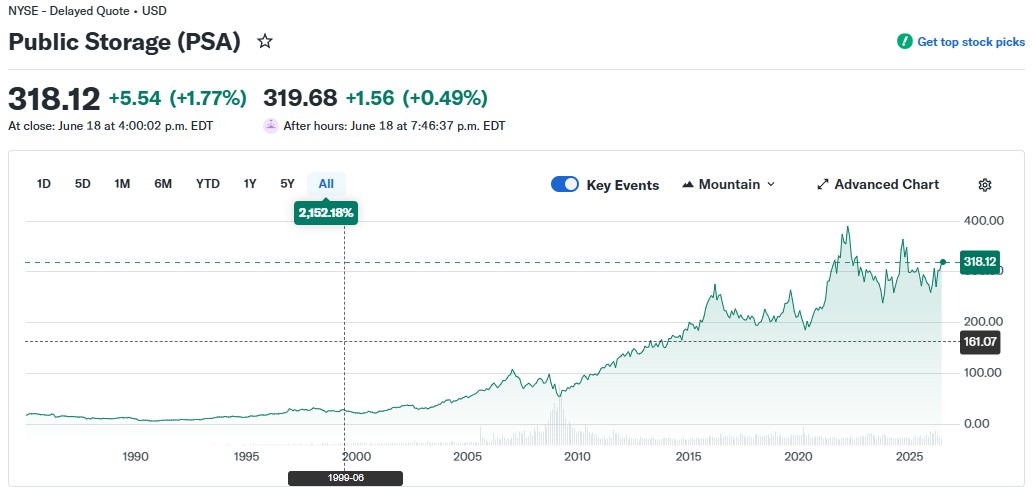Select the 6M time range
This screenshot has width=1032, height=487.
tap(163, 184)
